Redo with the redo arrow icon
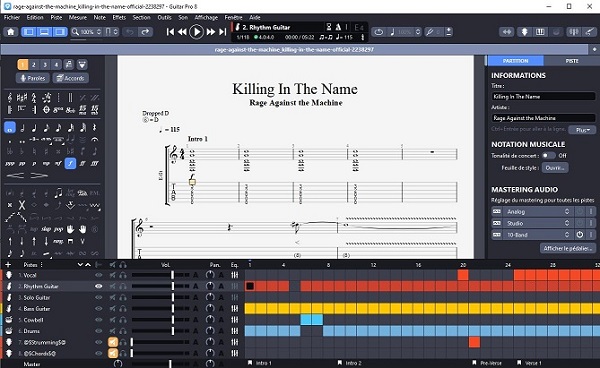The width and height of the screenshot is (600, 368). coord(145,32)
